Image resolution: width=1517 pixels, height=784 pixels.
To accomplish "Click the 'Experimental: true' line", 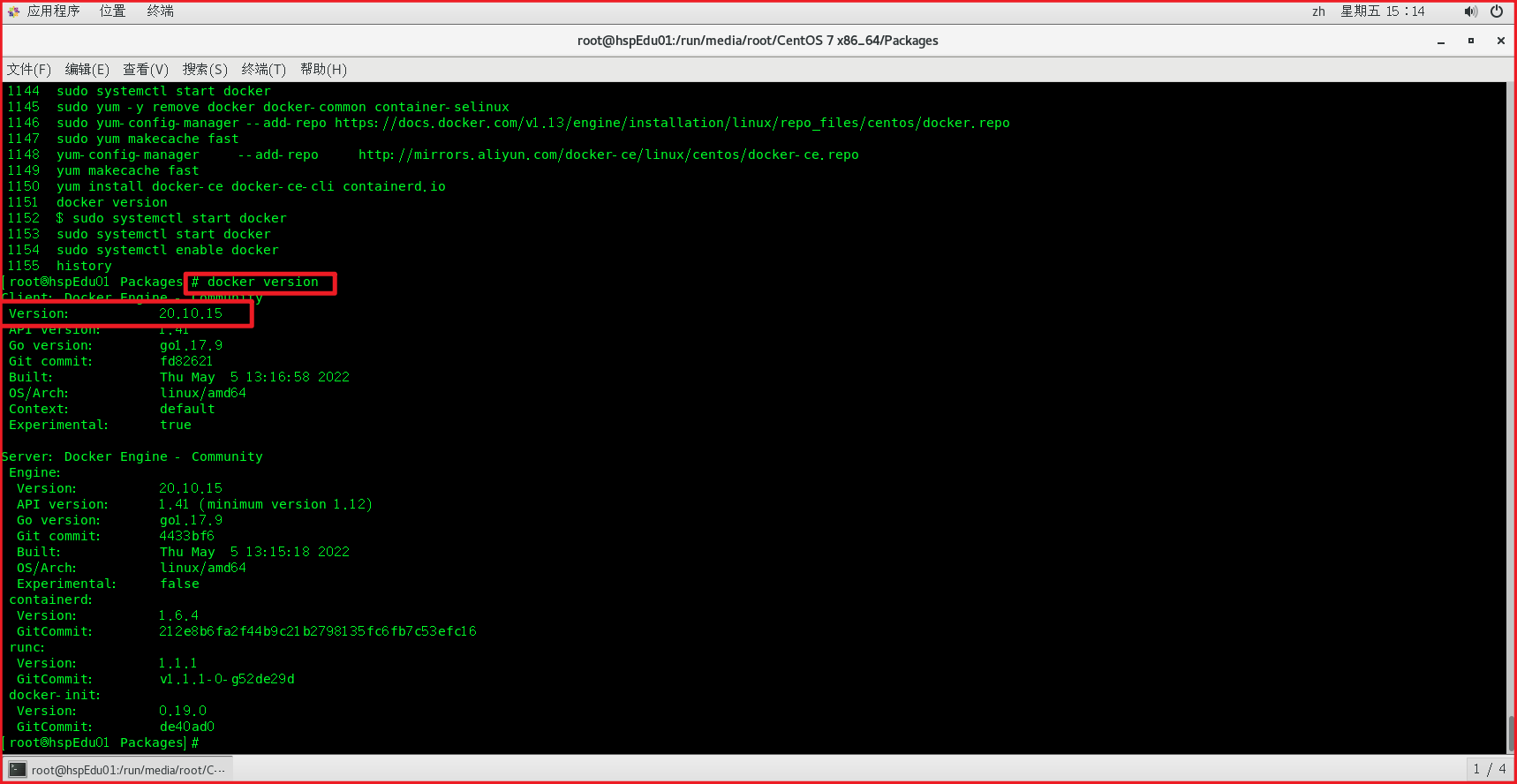I will (x=100, y=426).
